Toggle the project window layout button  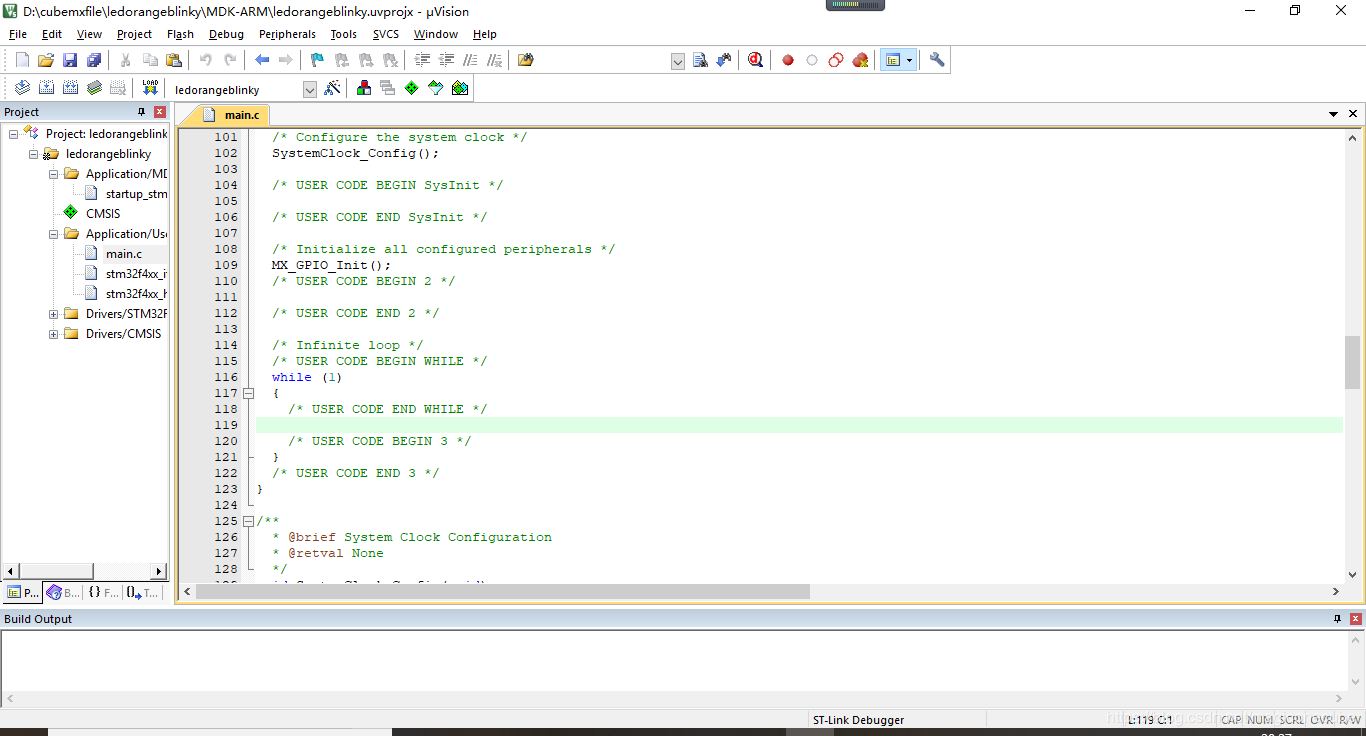click(x=893, y=60)
